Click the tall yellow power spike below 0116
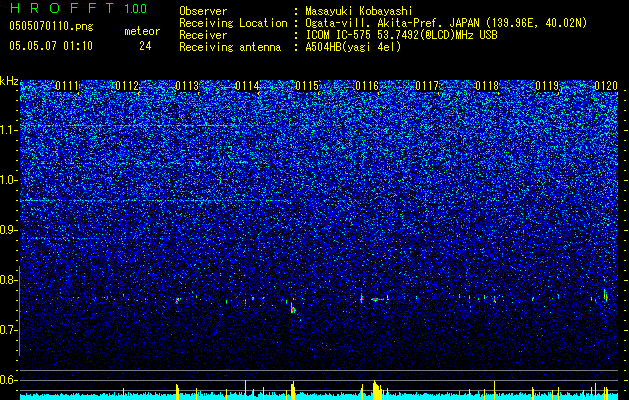Image resolution: width=629 pixels, height=400 pixels. pos(377,390)
